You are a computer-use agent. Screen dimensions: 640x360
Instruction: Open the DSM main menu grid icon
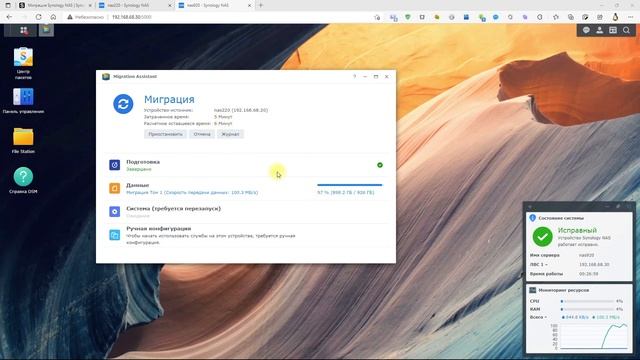(23, 30)
